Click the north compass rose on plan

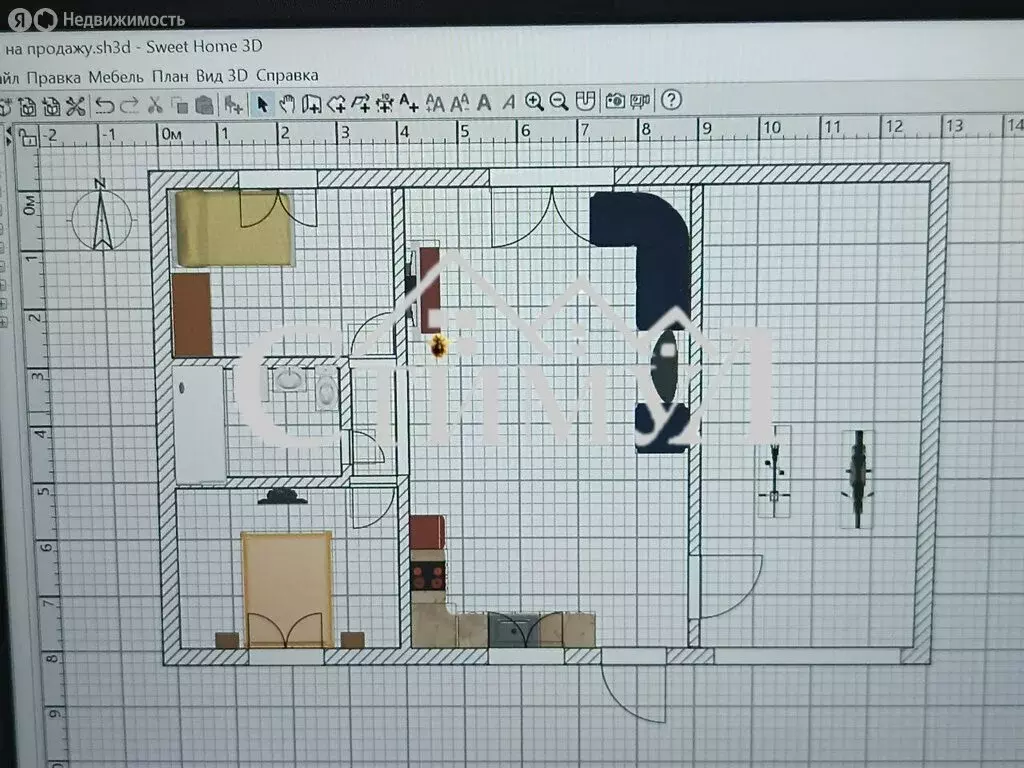point(101,213)
